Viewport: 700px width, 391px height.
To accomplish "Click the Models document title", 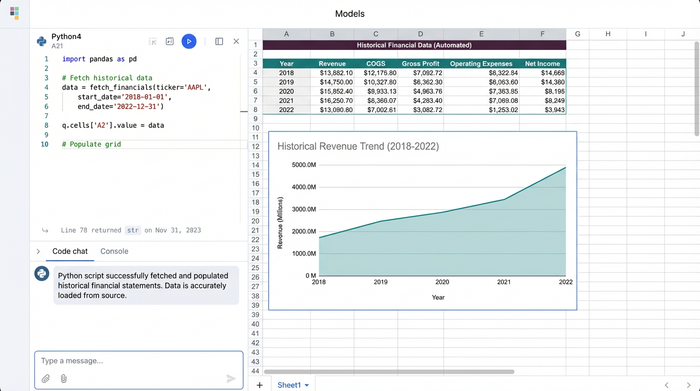I will (350, 14).
